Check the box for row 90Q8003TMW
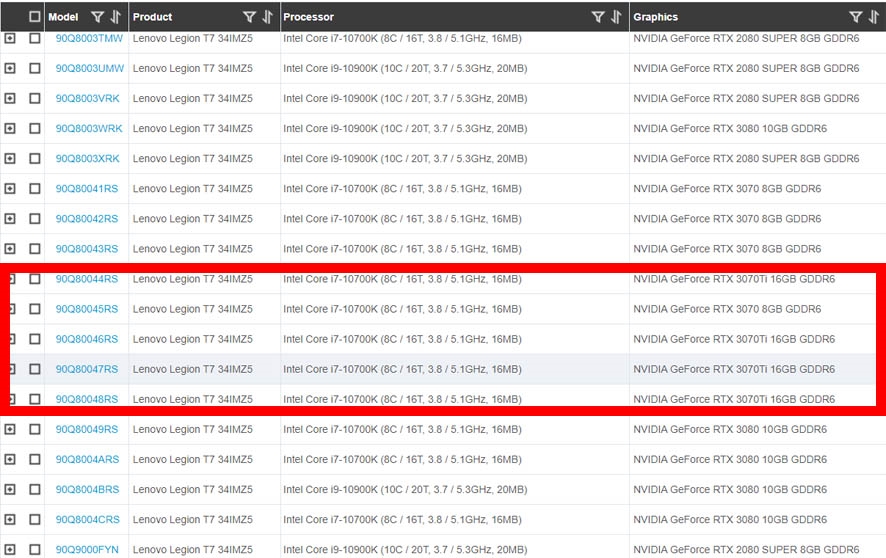The height and width of the screenshot is (558, 886). click(34, 38)
